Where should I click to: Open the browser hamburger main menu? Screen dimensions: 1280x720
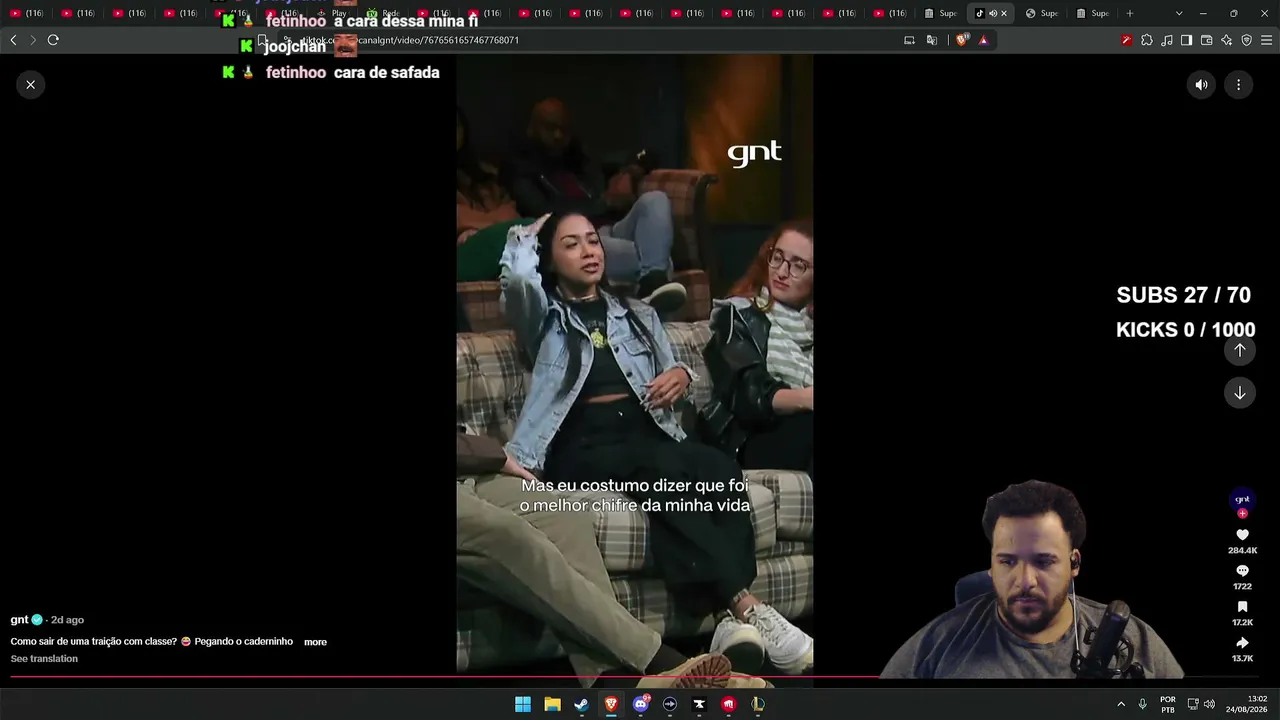point(1266,40)
